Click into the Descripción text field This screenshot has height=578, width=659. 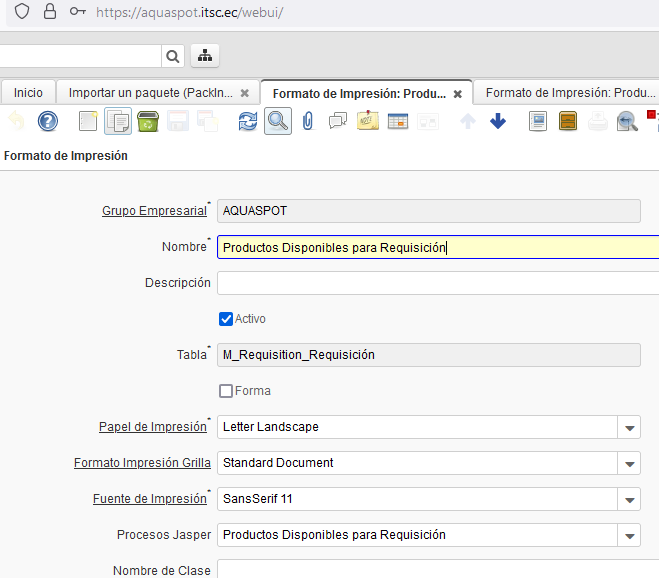click(x=437, y=283)
